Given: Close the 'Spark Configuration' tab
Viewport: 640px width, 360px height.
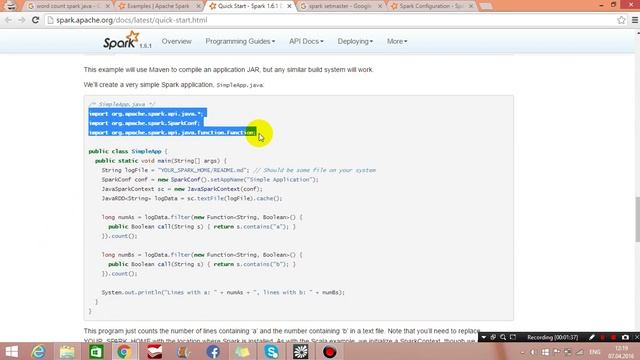Looking at the screenshot, I should (470, 6).
